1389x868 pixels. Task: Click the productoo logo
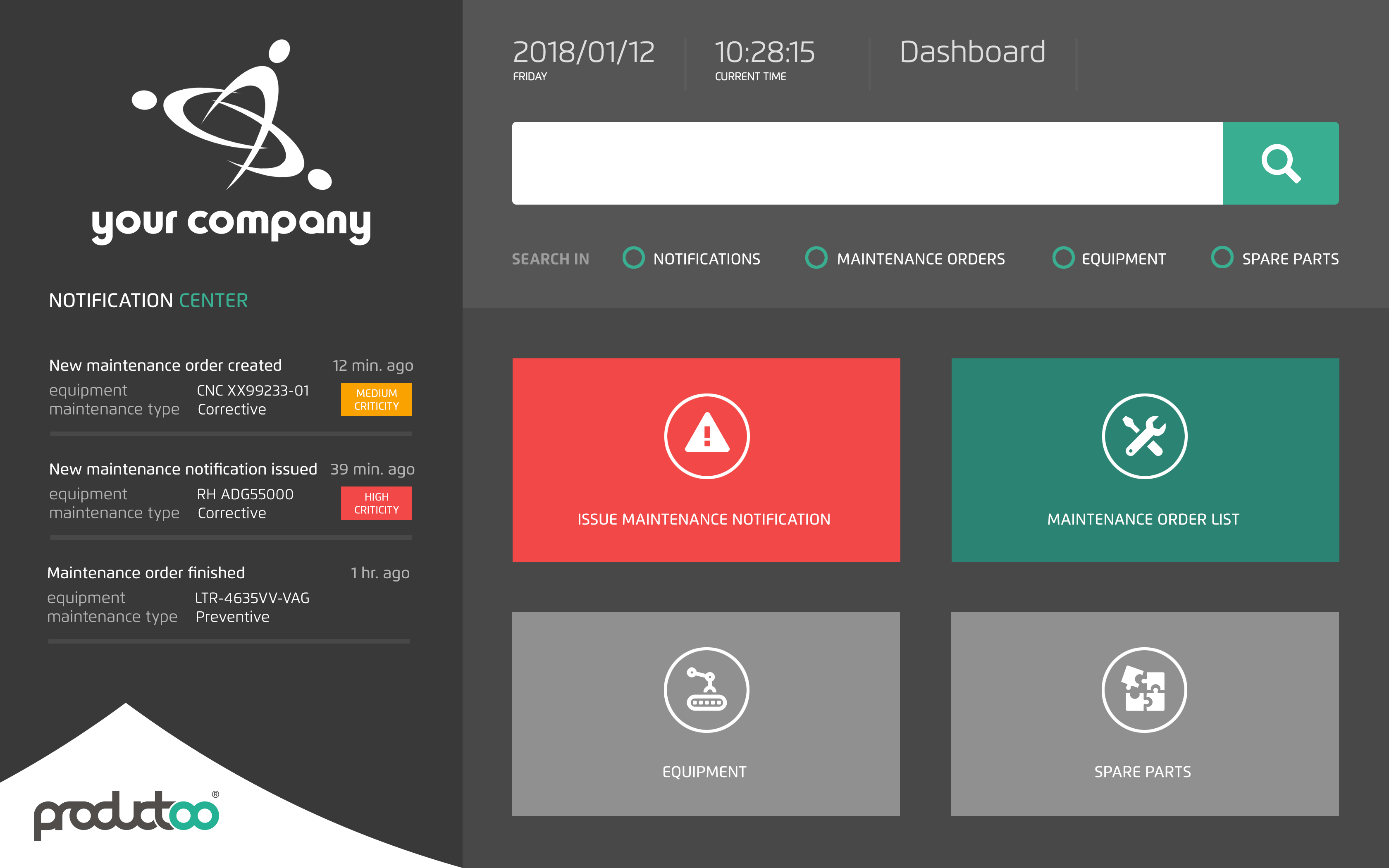(x=126, y=814)
